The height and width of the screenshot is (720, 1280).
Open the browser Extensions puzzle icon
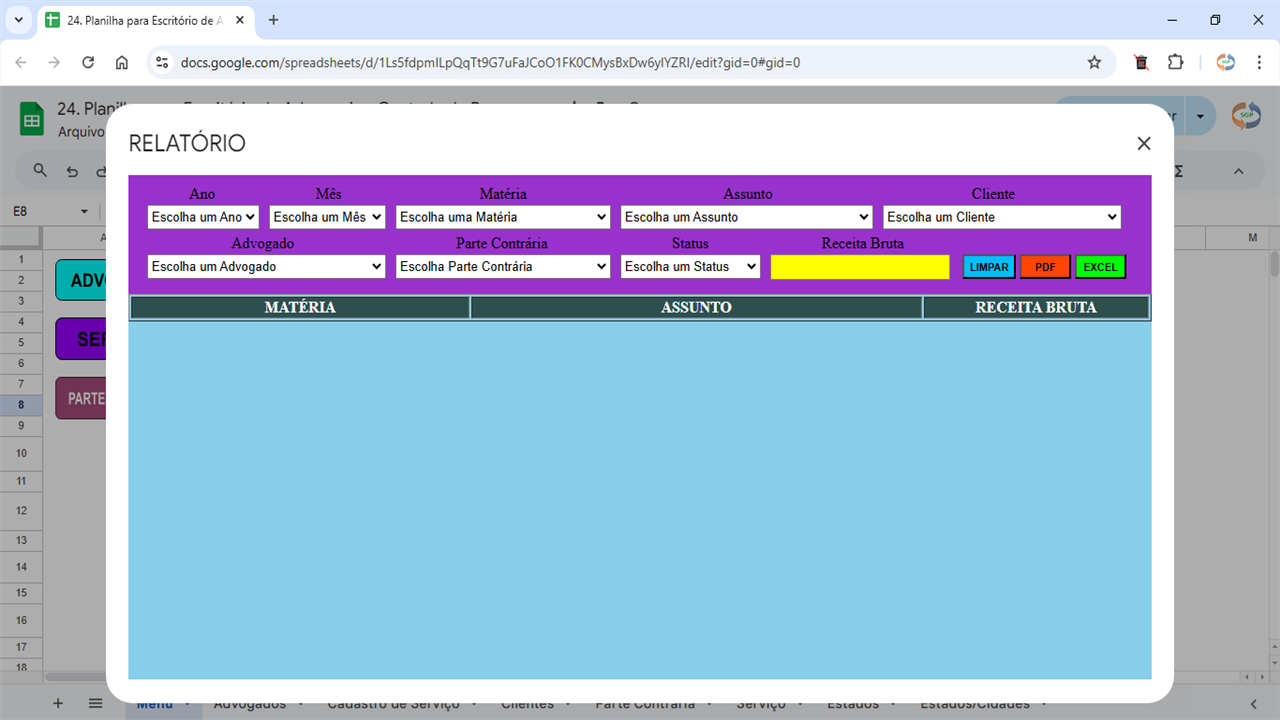[1175, 62]
